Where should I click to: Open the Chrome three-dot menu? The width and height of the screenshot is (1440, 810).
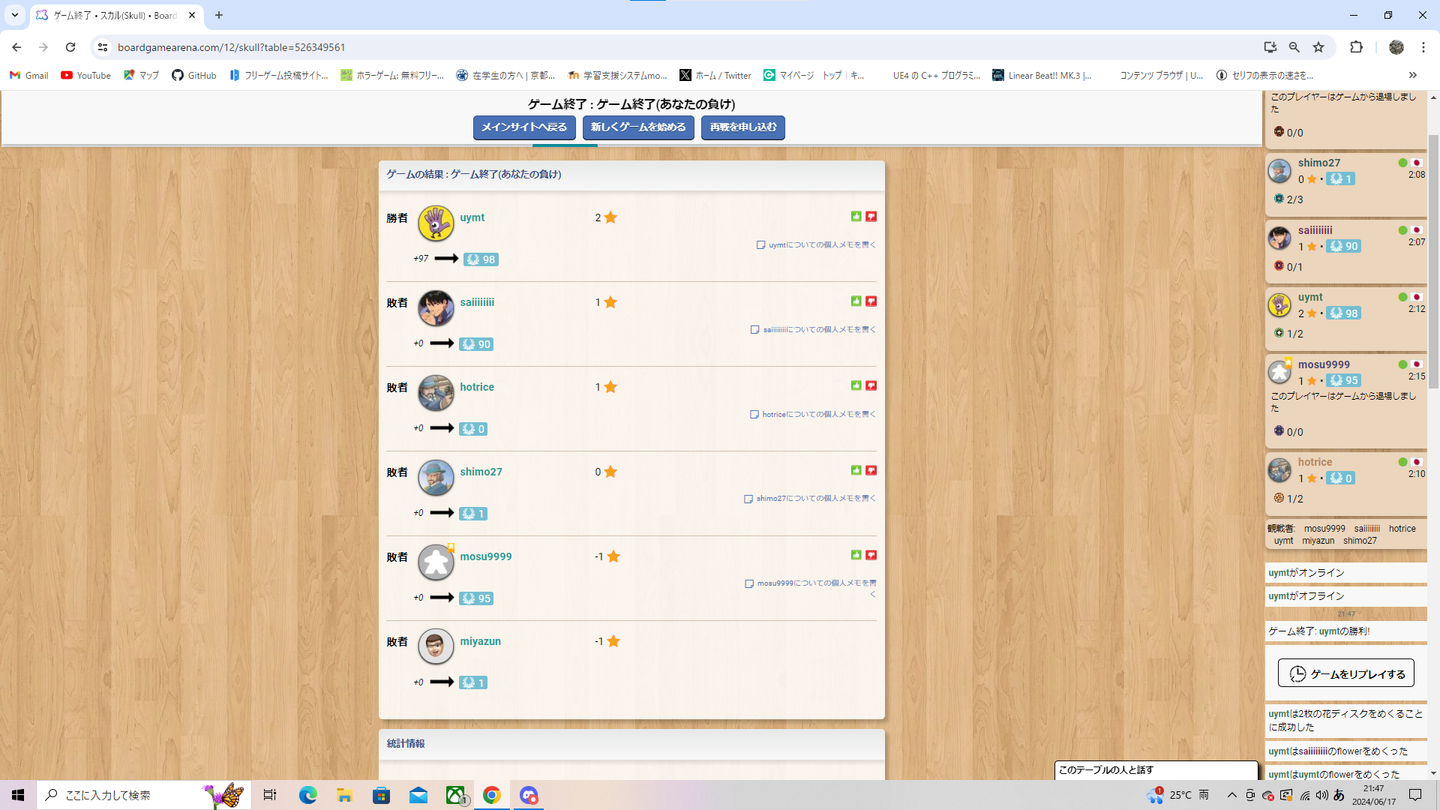1423,47
